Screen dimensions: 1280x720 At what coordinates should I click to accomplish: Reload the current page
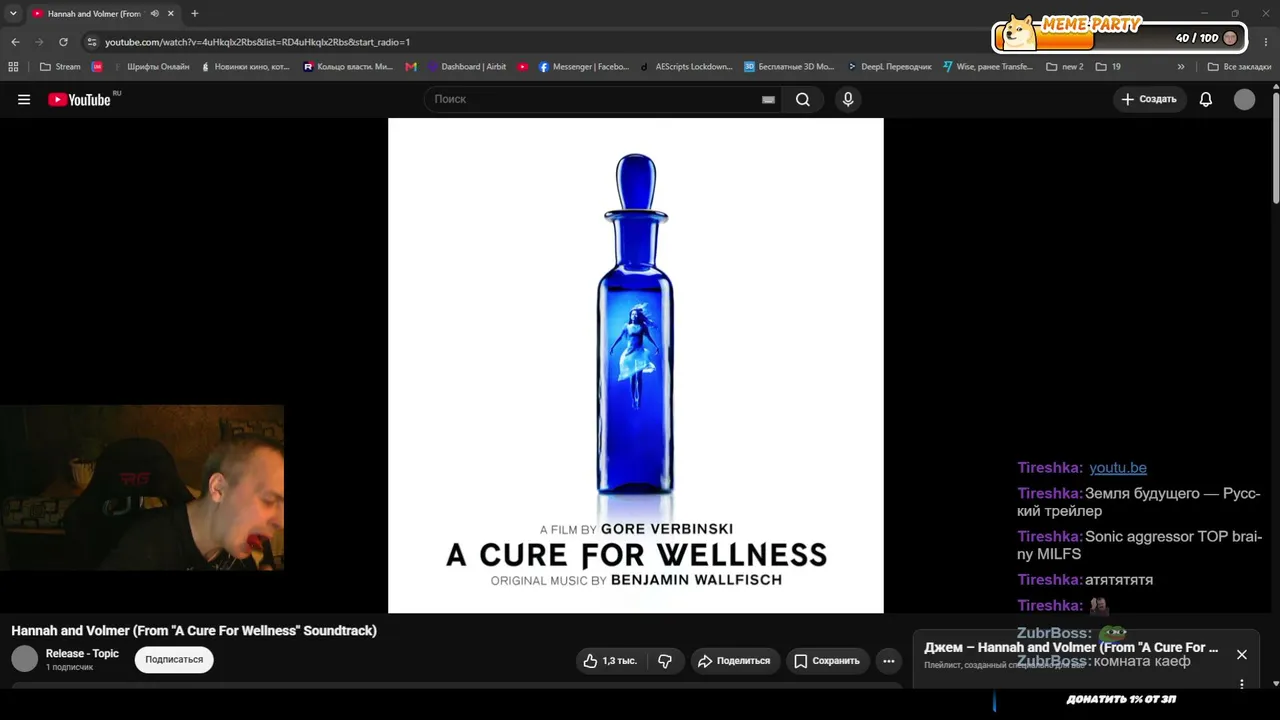(x=63, y=42)
